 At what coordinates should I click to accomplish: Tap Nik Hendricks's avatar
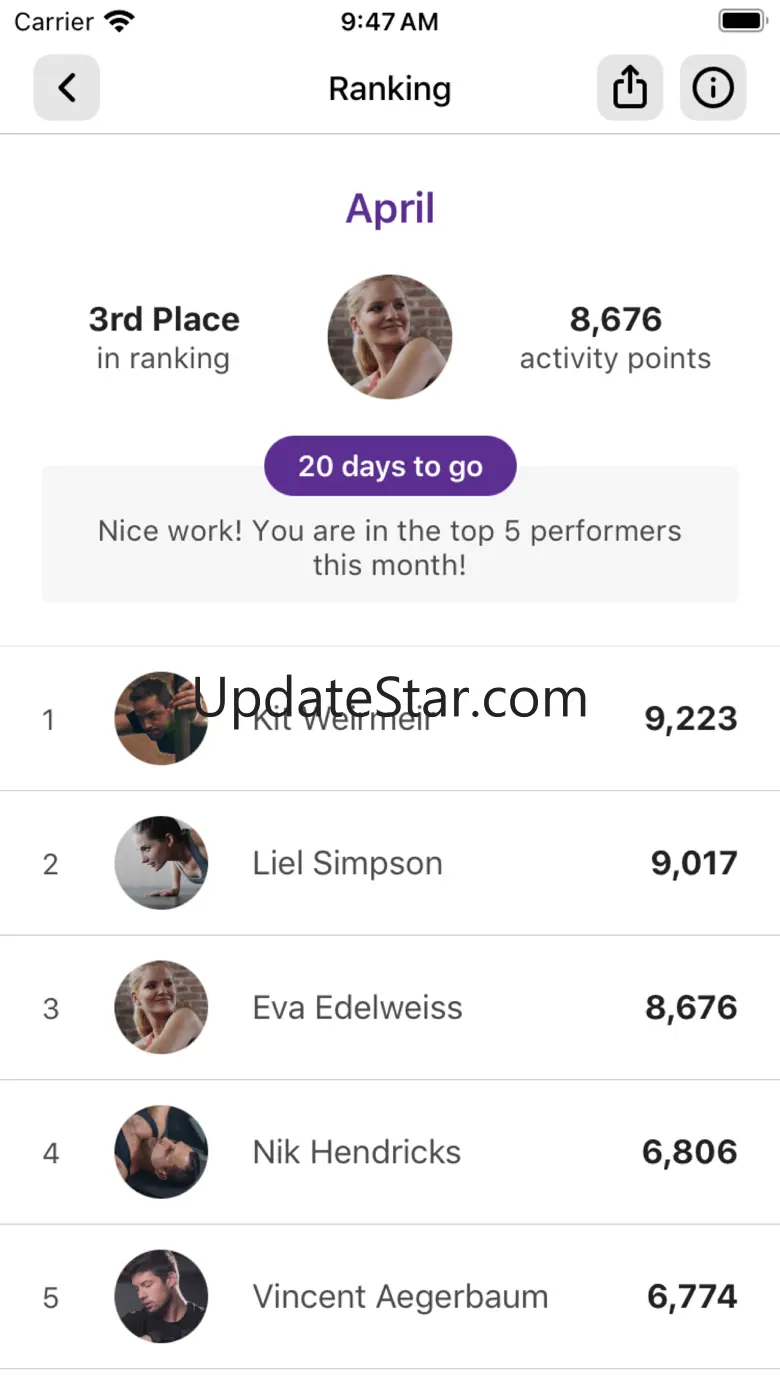(161, 1152)
